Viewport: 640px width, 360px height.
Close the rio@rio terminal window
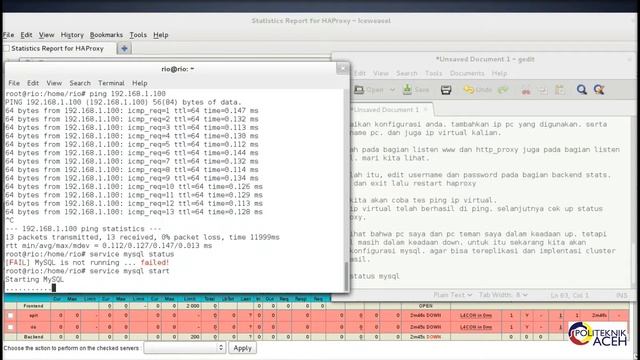click(x=342, y=69)
